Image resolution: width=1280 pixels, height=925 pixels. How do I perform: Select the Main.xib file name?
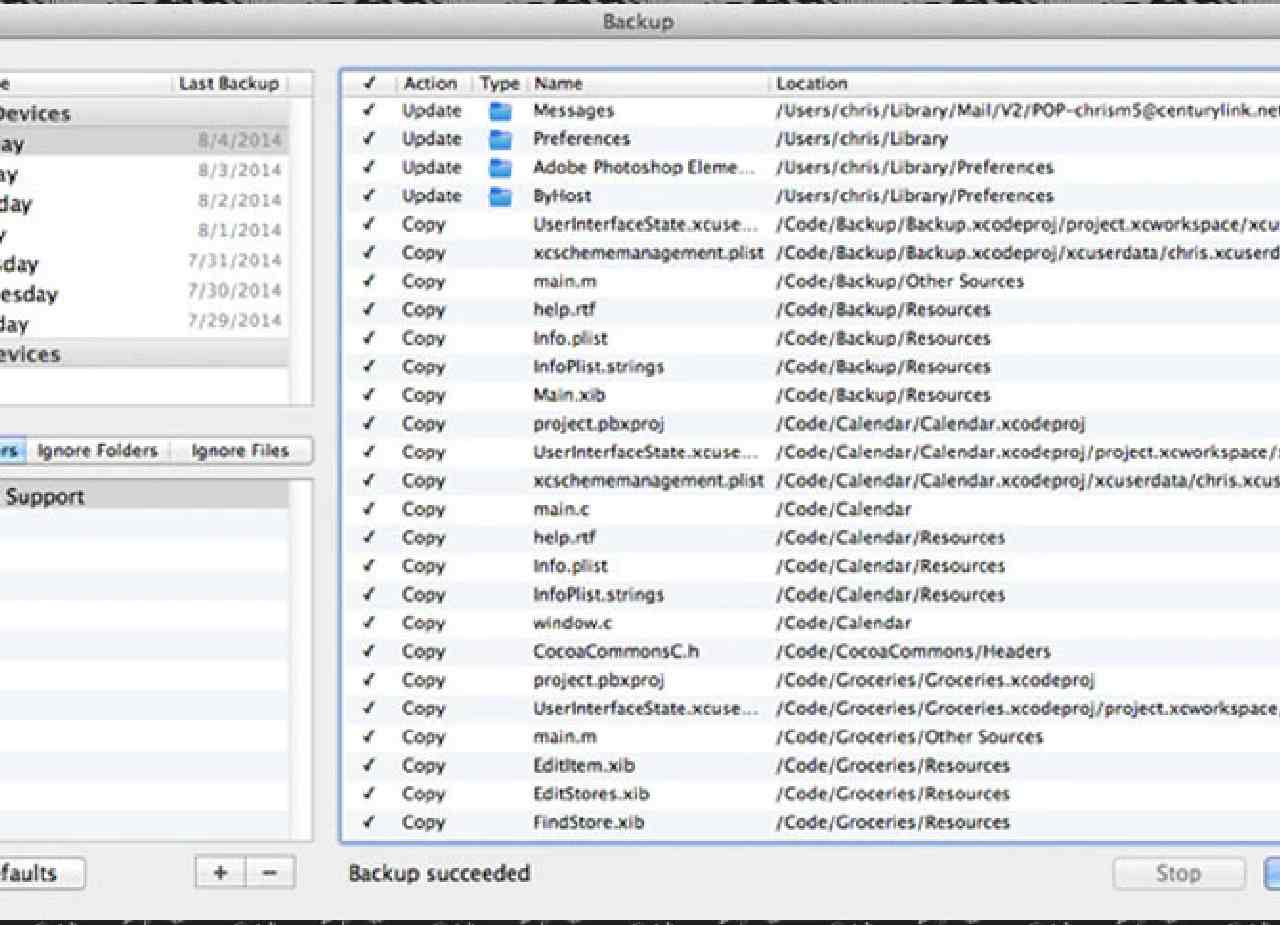(x=569, y=395)
